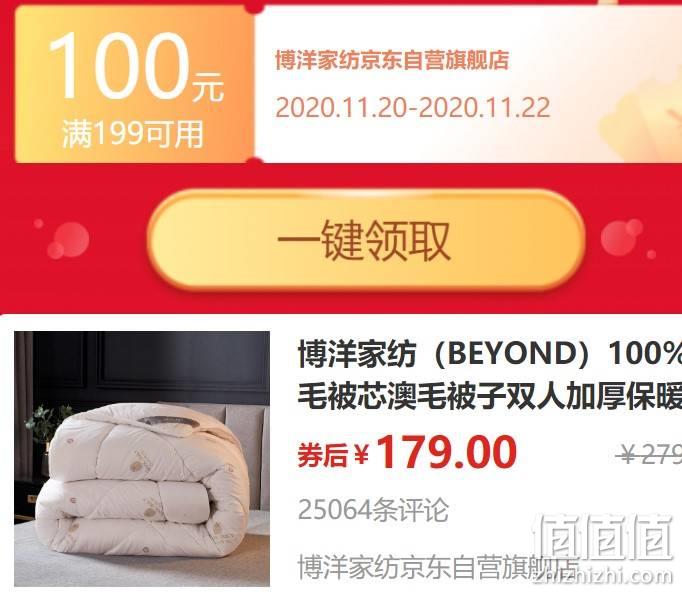Click the 券后 ¥179.00 price
This screenshot has width=682, height=593.
pos(407,453)
